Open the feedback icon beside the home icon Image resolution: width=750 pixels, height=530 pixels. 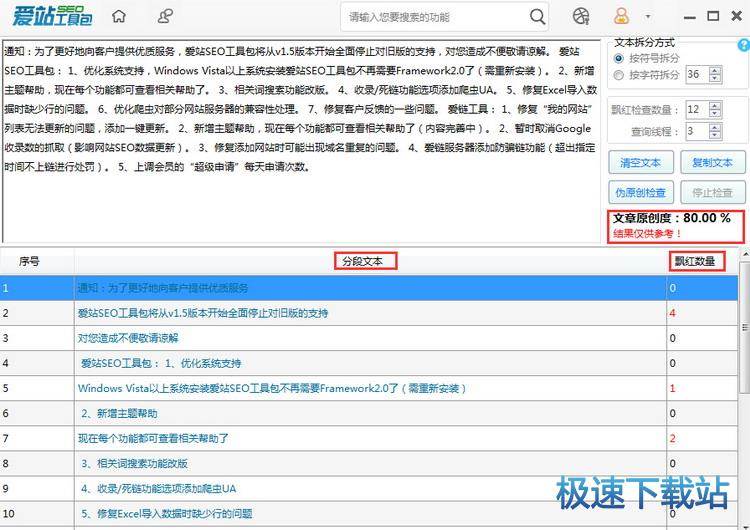165,16
